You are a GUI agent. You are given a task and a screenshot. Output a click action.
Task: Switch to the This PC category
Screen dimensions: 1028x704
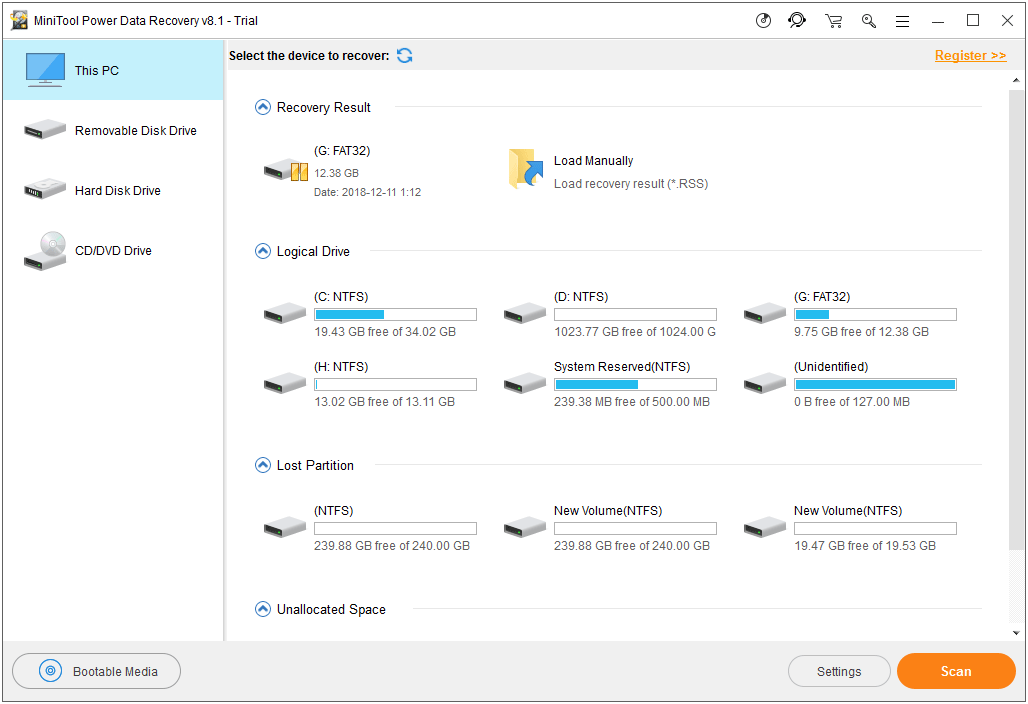click(96, 70)
